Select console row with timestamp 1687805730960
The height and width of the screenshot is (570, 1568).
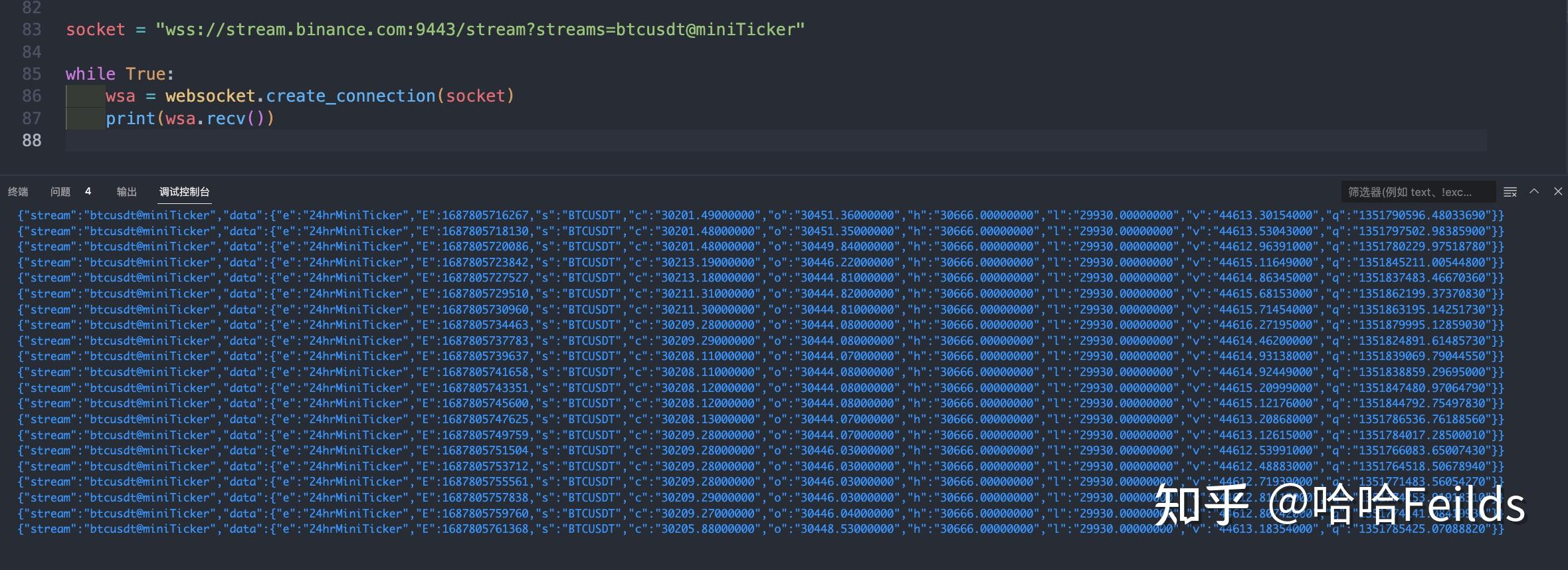[761, 310]
